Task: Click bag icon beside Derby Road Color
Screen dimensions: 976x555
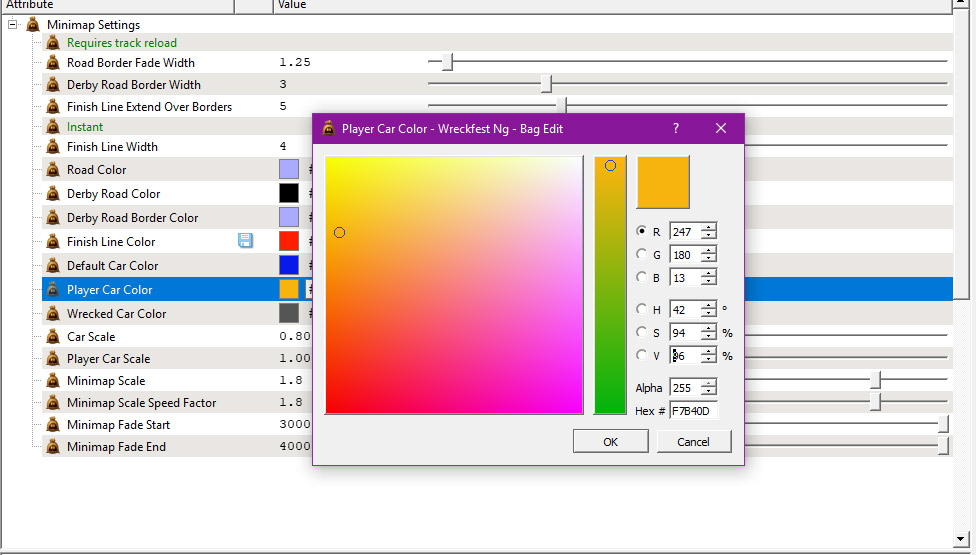Action: pyautogui.click(x=54, y=194)
